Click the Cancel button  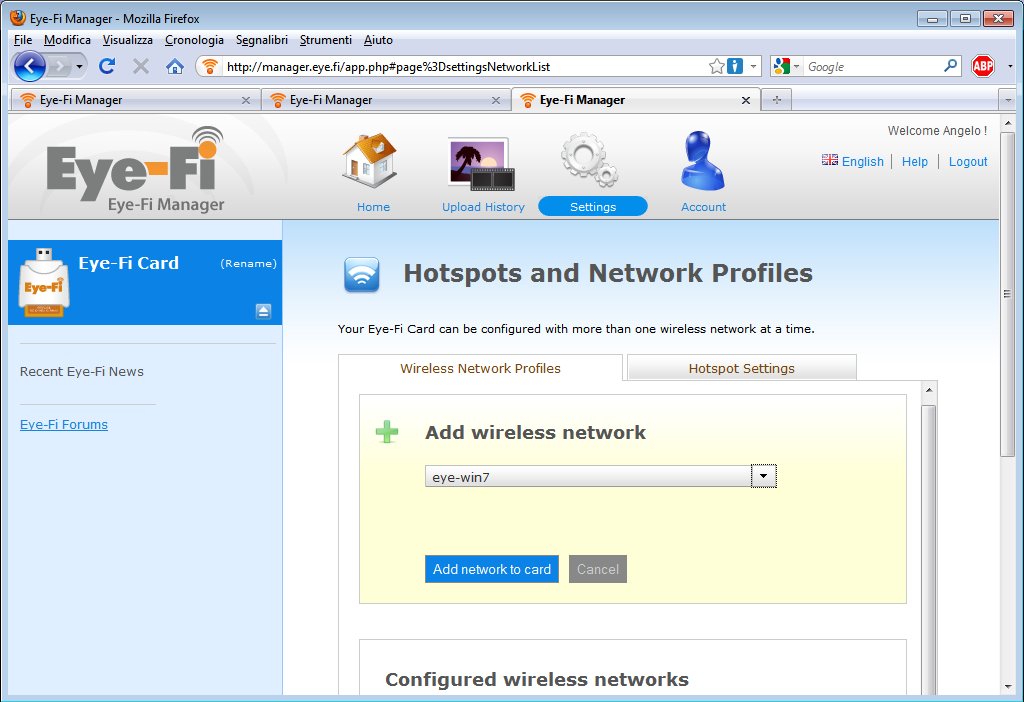(x=598, y=569)
